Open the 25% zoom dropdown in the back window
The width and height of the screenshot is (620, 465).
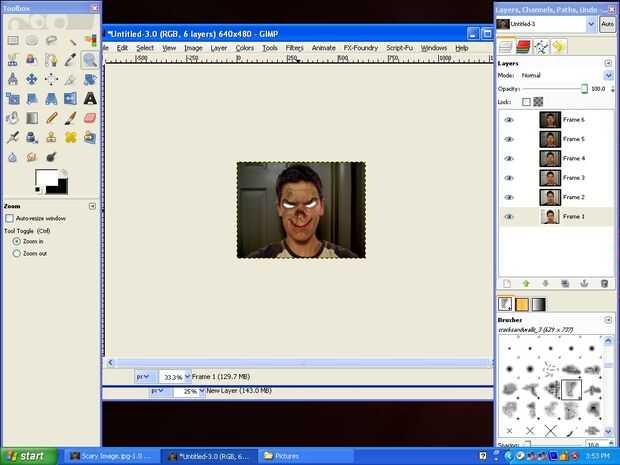202,391
